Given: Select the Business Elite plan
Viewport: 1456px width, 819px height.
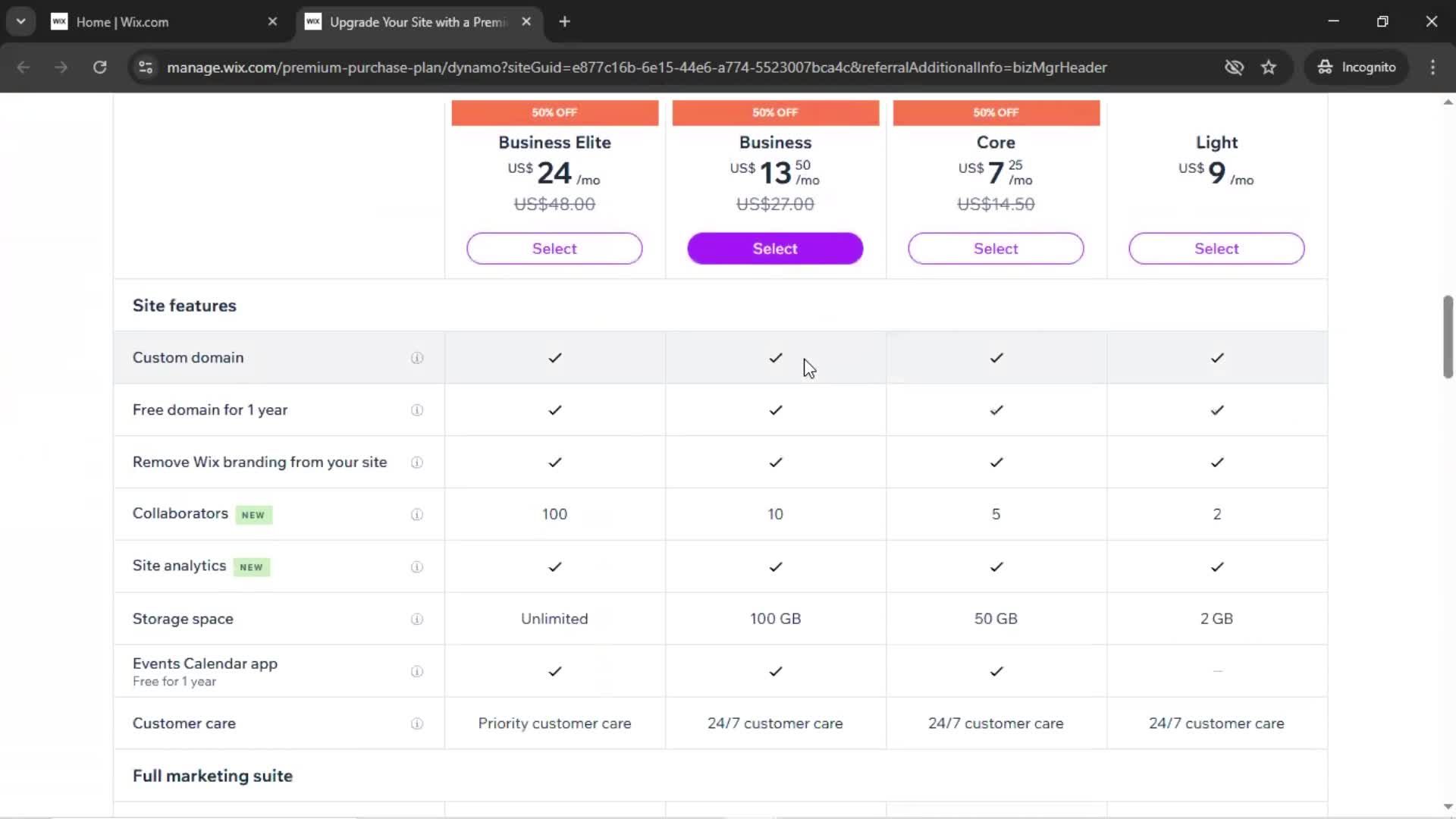Looking at the screenshot, I should pos(554,249).
